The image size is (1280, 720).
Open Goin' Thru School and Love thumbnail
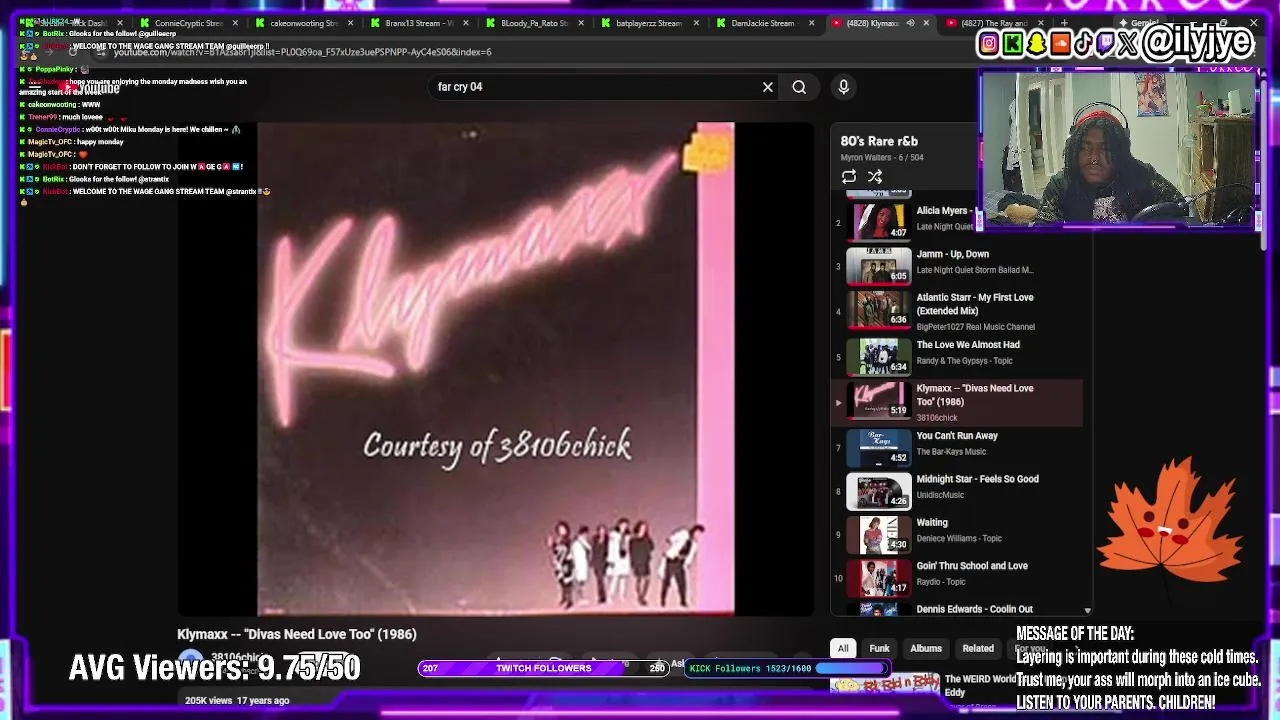pos(879,578)
